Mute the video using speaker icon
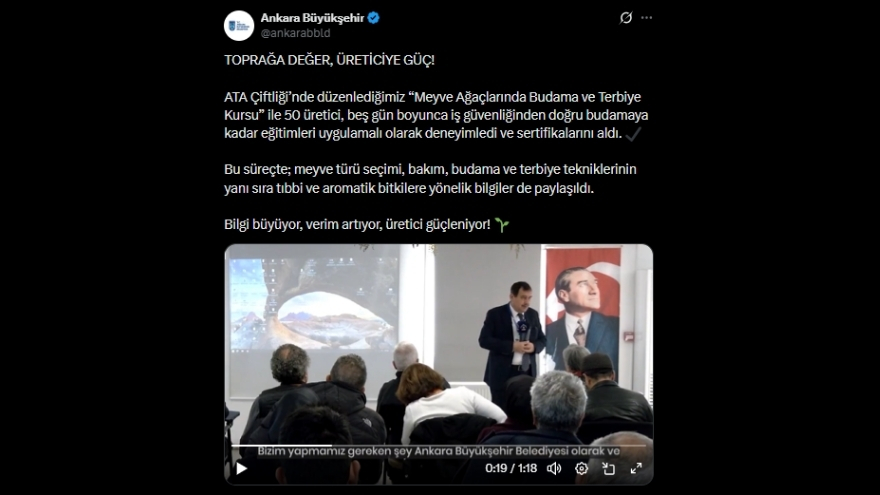 coord(554,468)
